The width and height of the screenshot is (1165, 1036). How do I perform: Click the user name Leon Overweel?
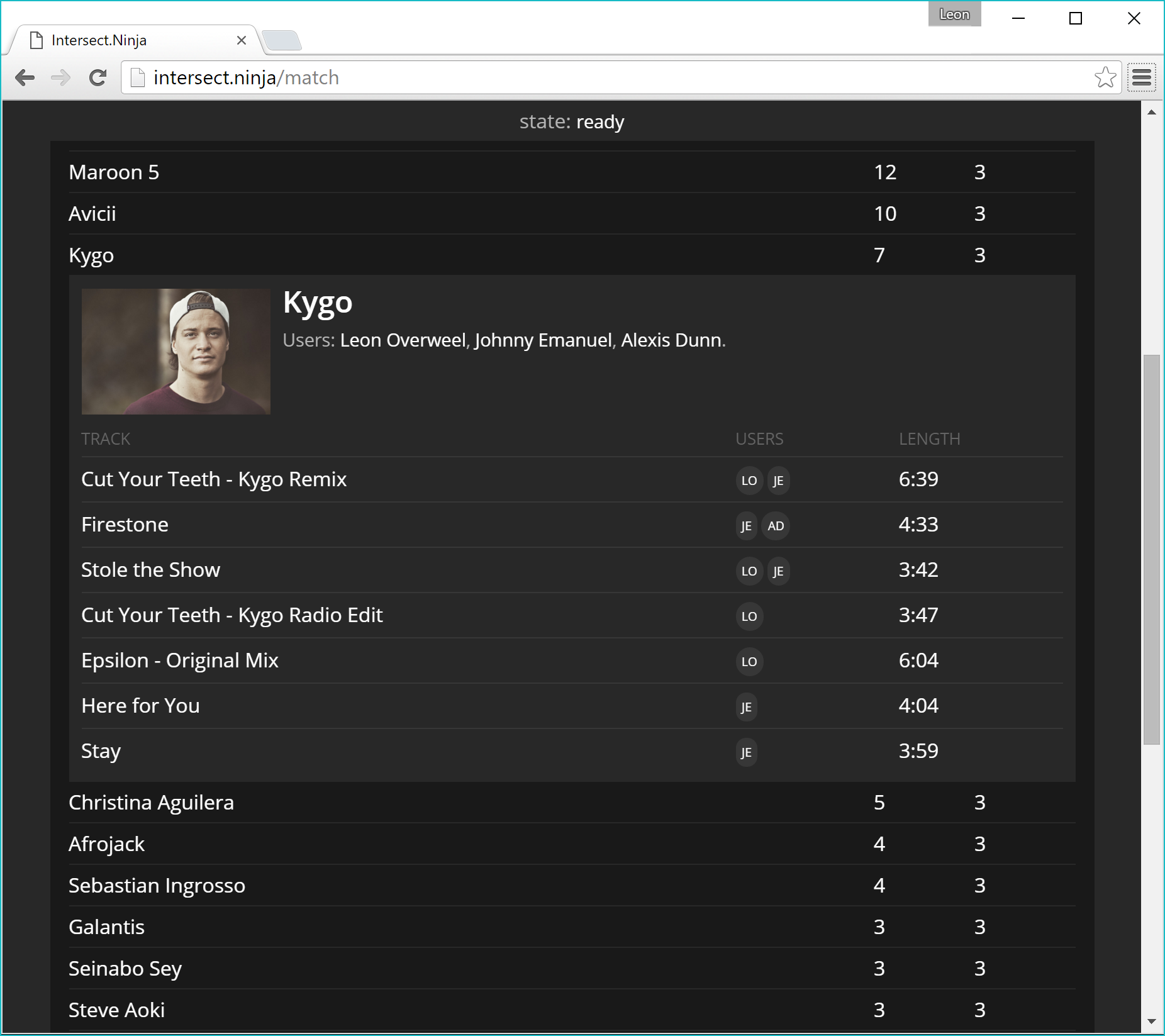(x=403, y=340)
